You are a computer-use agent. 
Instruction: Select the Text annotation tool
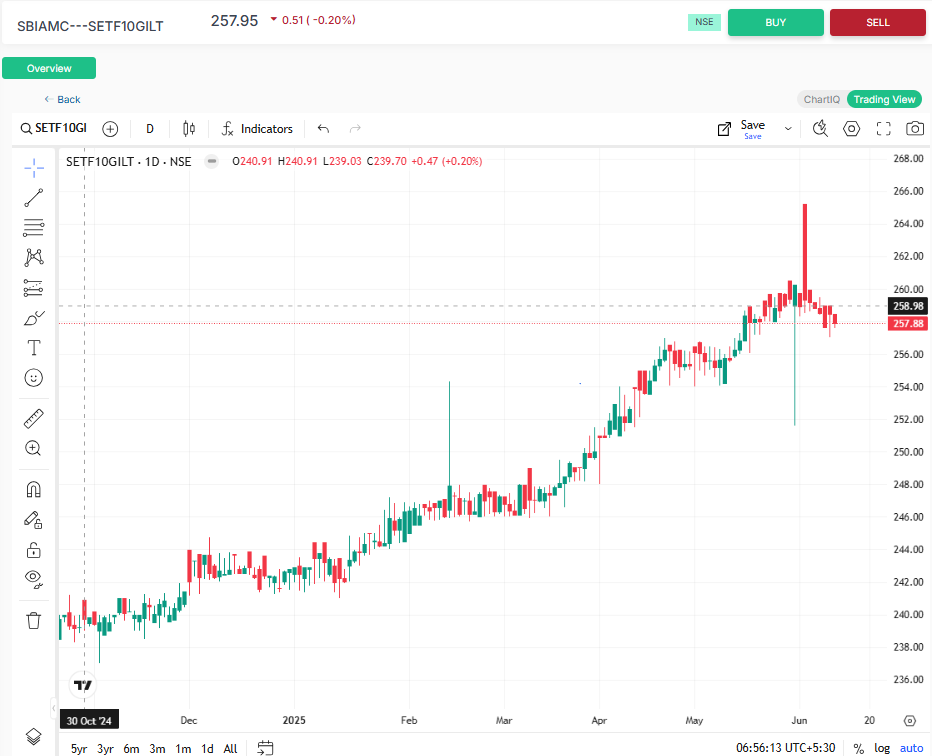coord(34,348)
